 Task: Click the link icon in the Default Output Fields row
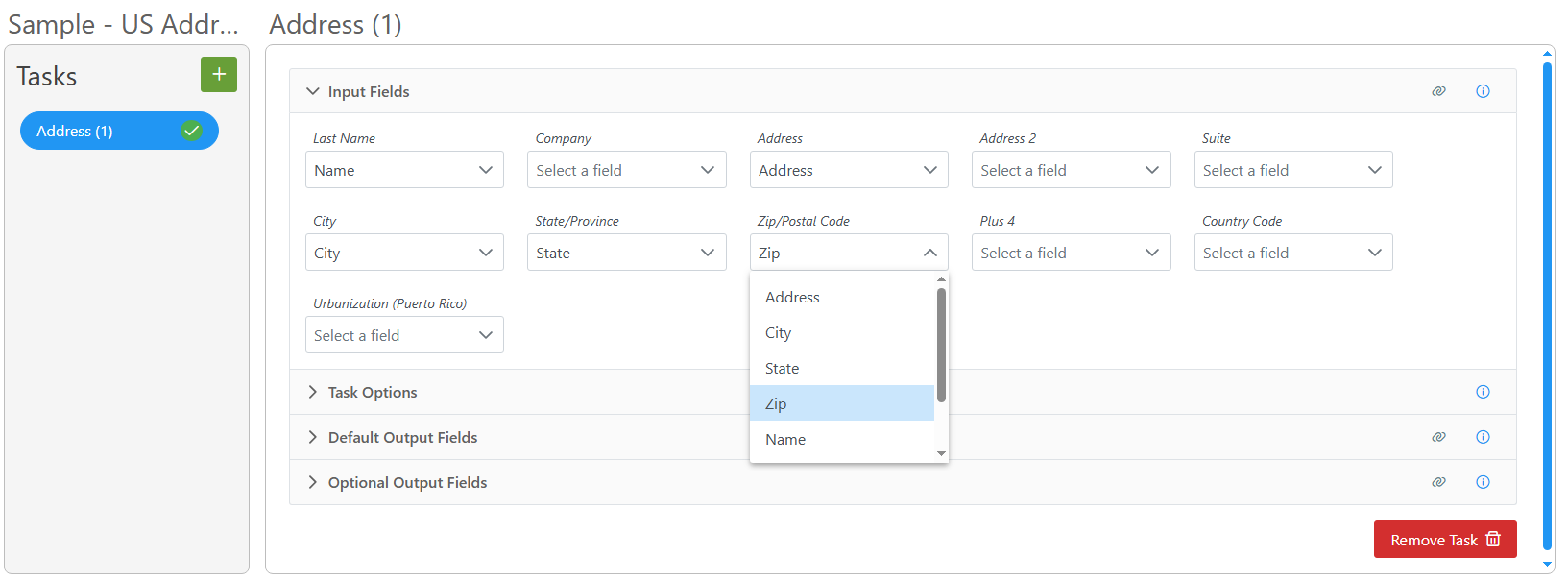coord(1438,437)
